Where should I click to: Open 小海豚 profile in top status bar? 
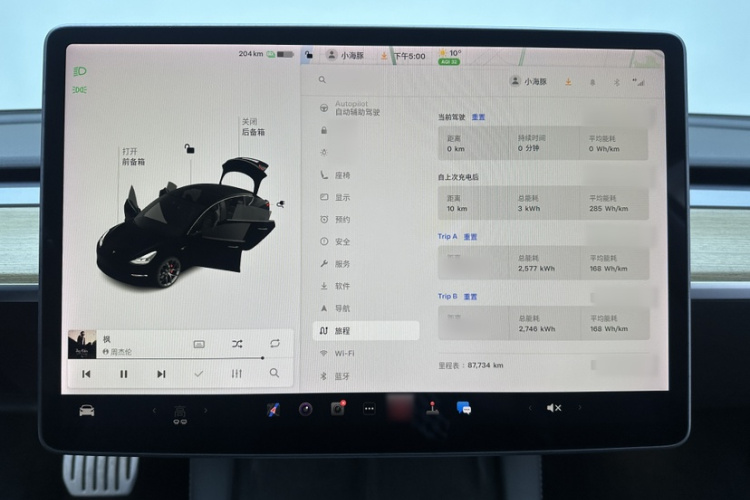pyautogui.click(x=345, y=56)
